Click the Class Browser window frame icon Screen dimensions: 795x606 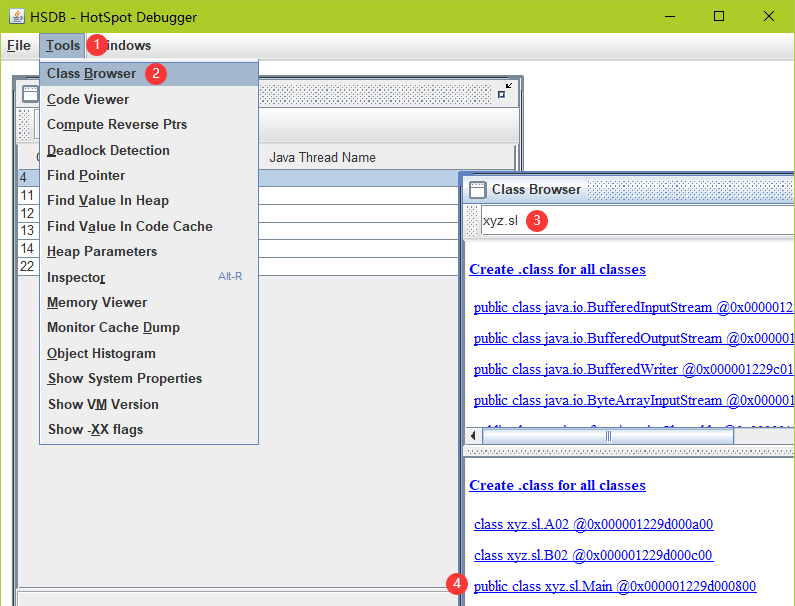pos(478,190)
